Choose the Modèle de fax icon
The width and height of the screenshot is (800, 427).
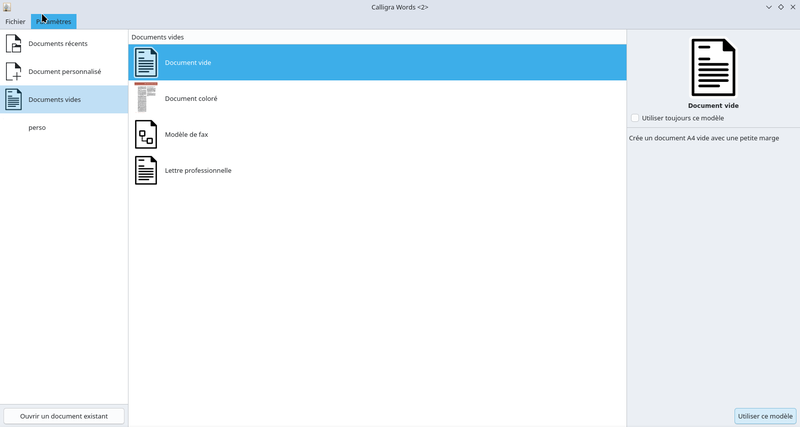point(146,134)
